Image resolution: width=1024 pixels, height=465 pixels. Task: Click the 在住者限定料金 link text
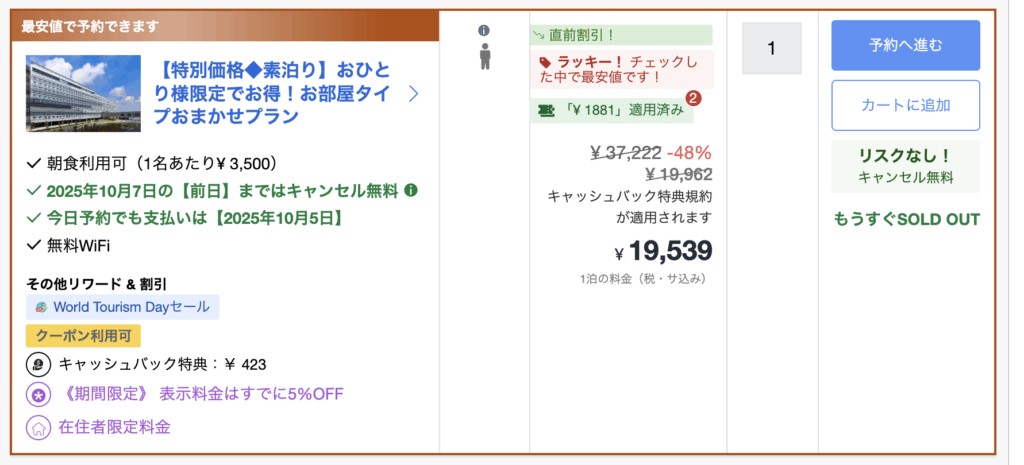114,428
